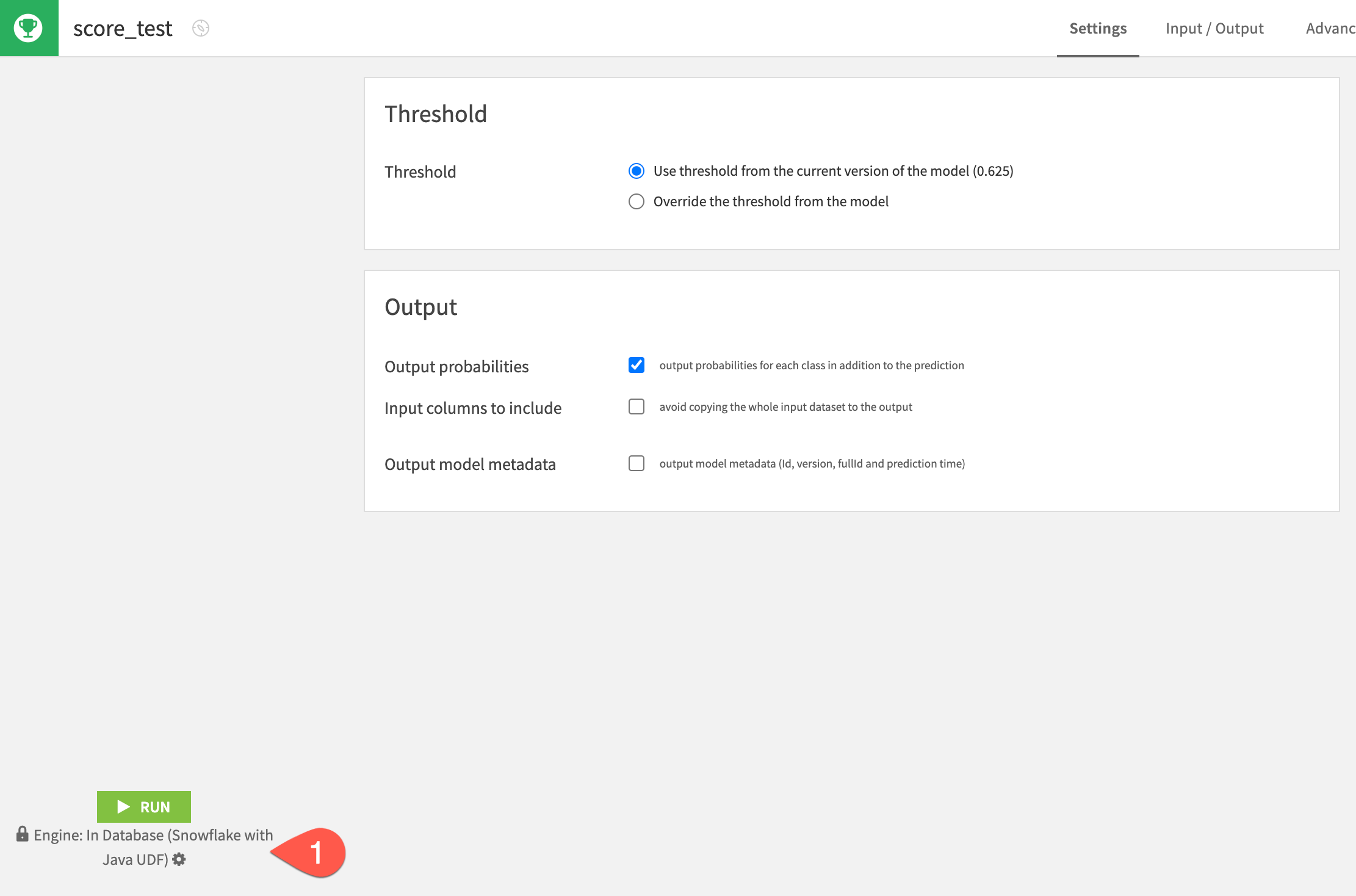Enable Input columns to include checkbox

pos(637,406)
